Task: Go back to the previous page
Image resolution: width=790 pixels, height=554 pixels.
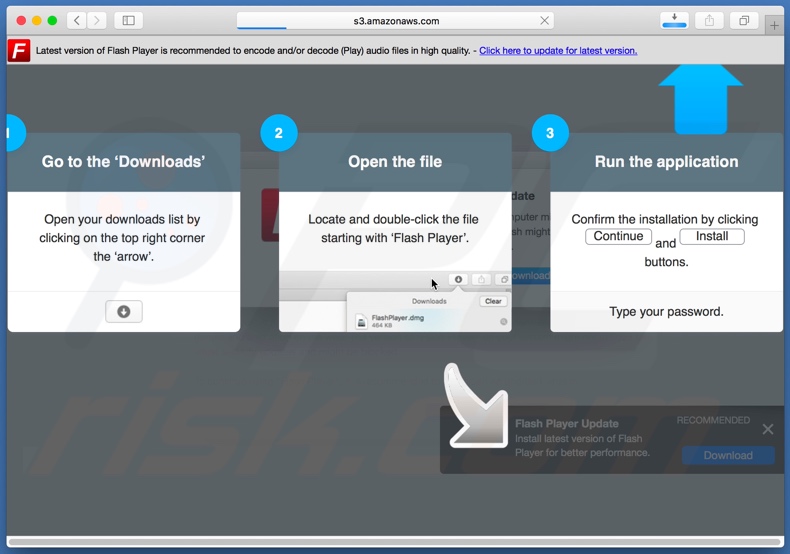Action: tap(77, 21)
